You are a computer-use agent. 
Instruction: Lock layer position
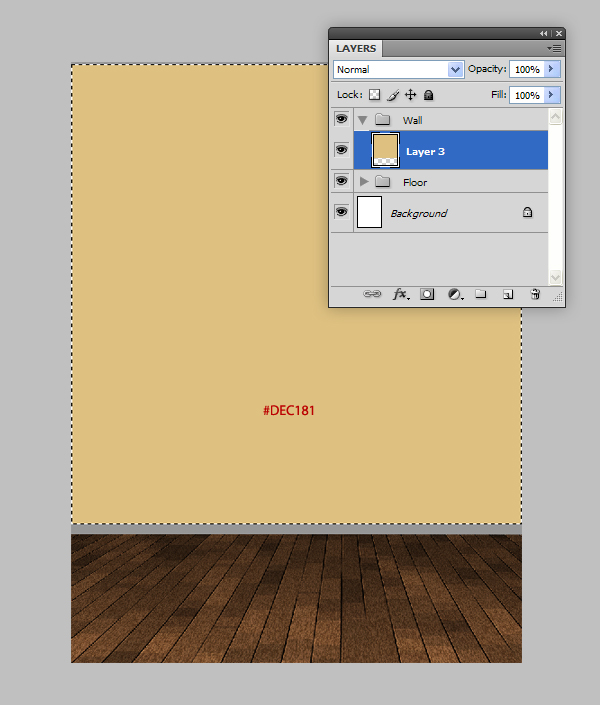click(411, 95)
